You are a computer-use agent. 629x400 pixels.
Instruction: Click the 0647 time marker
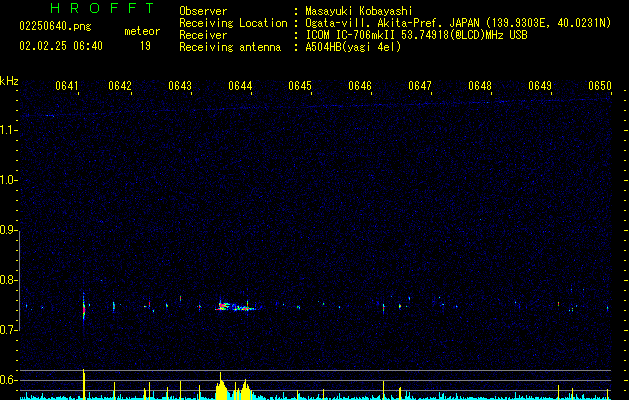coord(420,86)
